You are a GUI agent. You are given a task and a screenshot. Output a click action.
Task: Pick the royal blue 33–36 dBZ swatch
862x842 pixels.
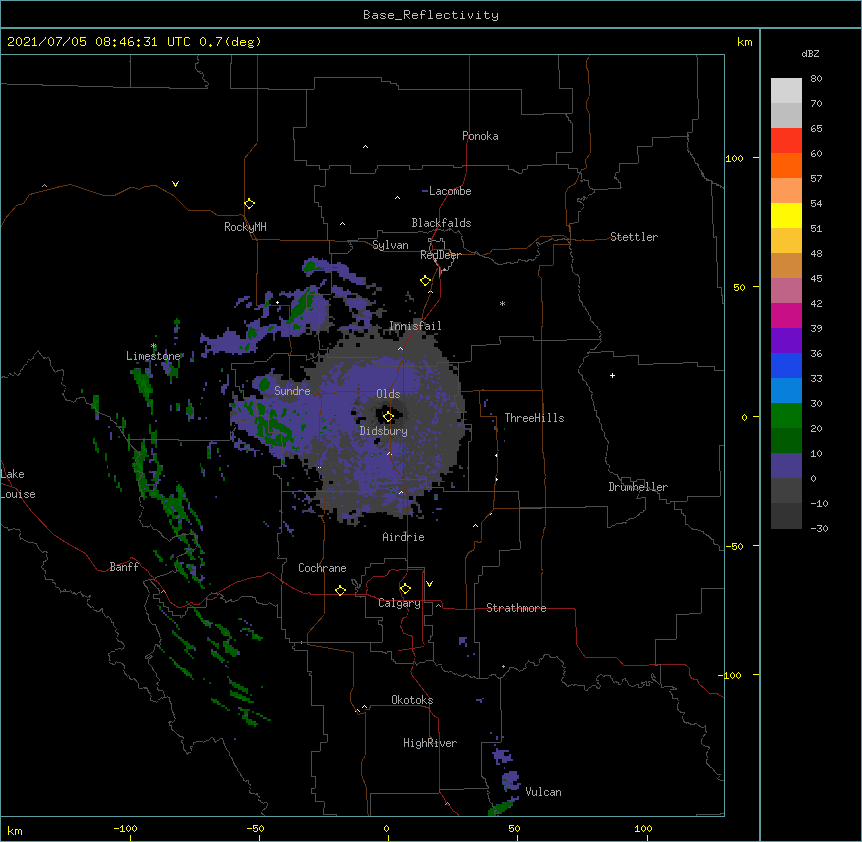click(x=786, y=365)
